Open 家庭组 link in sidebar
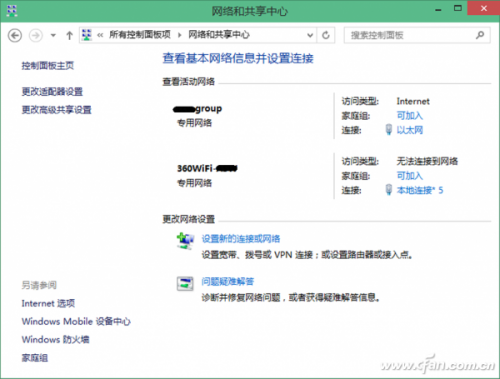Screen dimensions: 500x379 pyautogui.click(x=35, y=358)
